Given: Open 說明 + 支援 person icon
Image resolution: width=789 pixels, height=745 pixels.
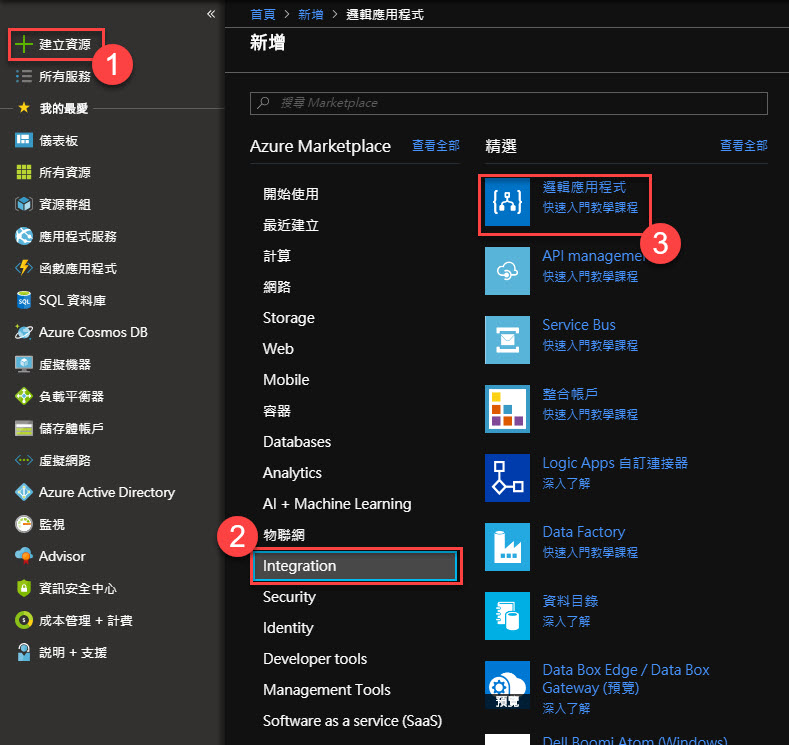Looking at the screenshot, I should pyautogui.click(x=24, y=652).
